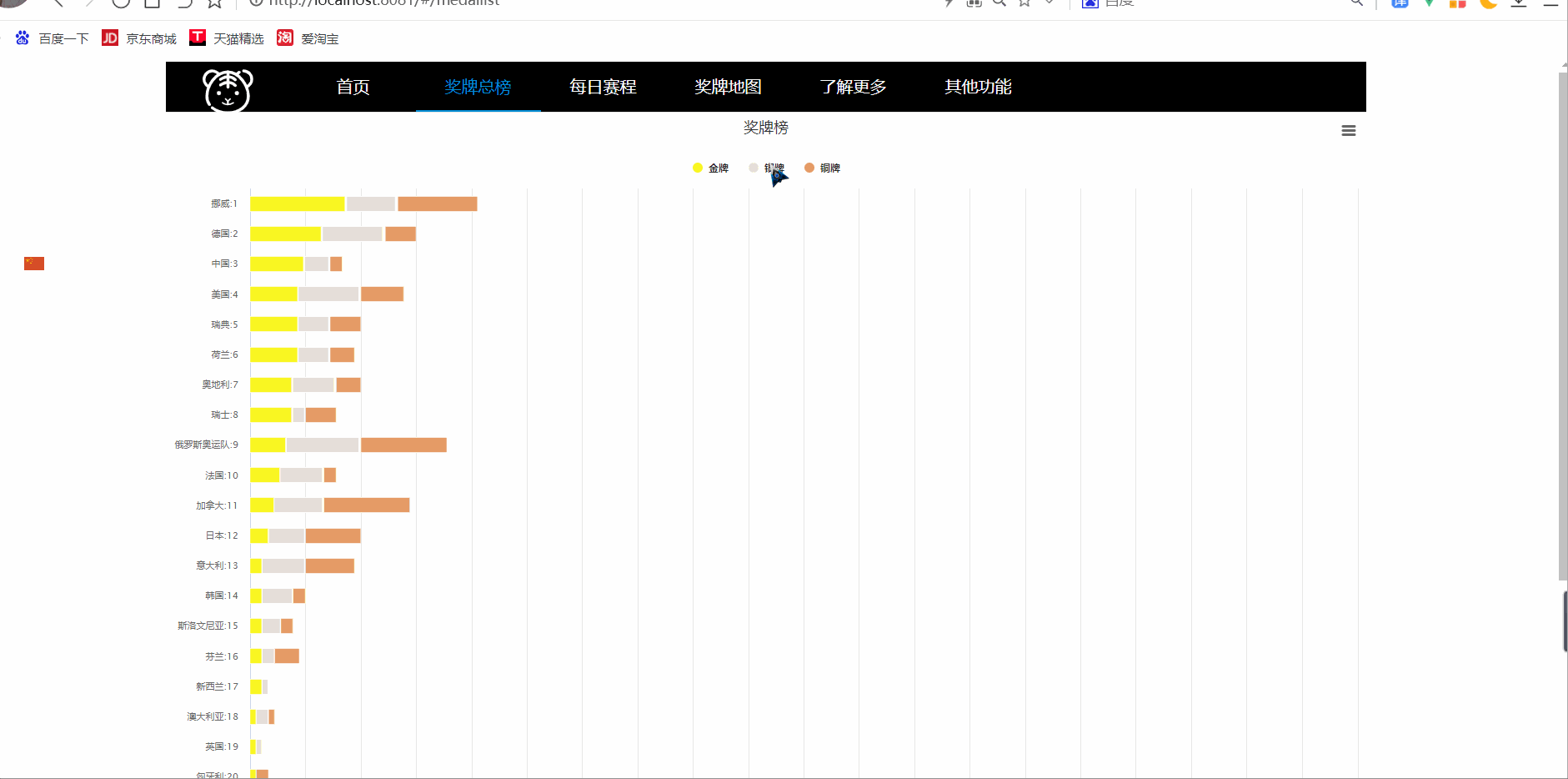Click Canada's orange bronze bar

pyautogui.click(x=367, y=505)
